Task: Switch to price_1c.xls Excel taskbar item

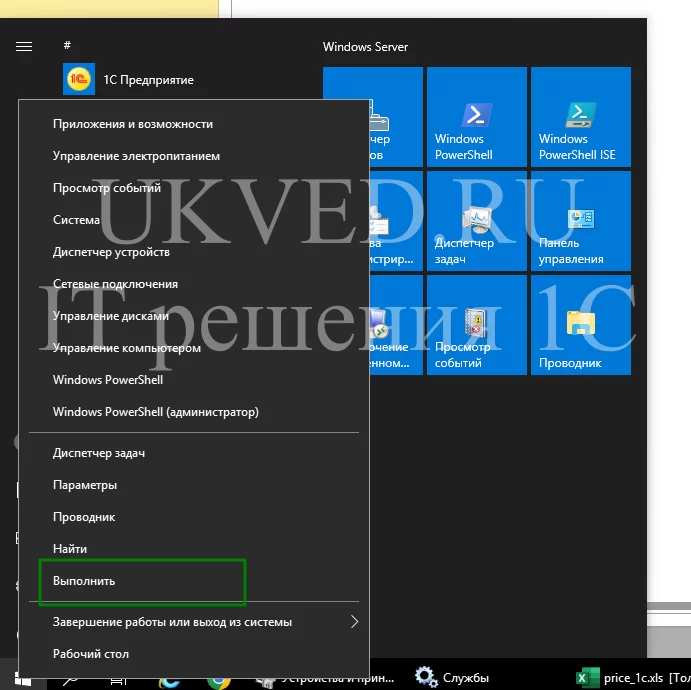Action: (x=633, y=678)
